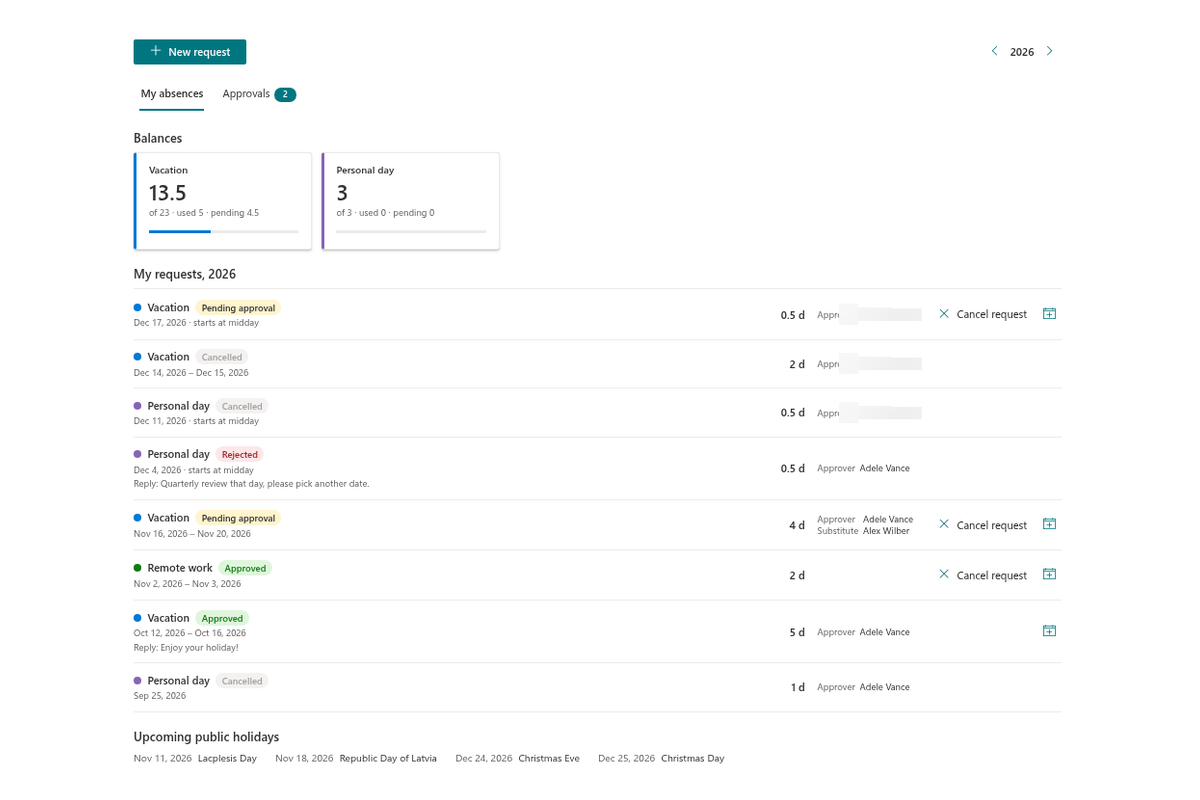This screenshot has height=800, width=1200.
Task: Click the 'Enjoy your holiday!' reply
Action: 186,648
